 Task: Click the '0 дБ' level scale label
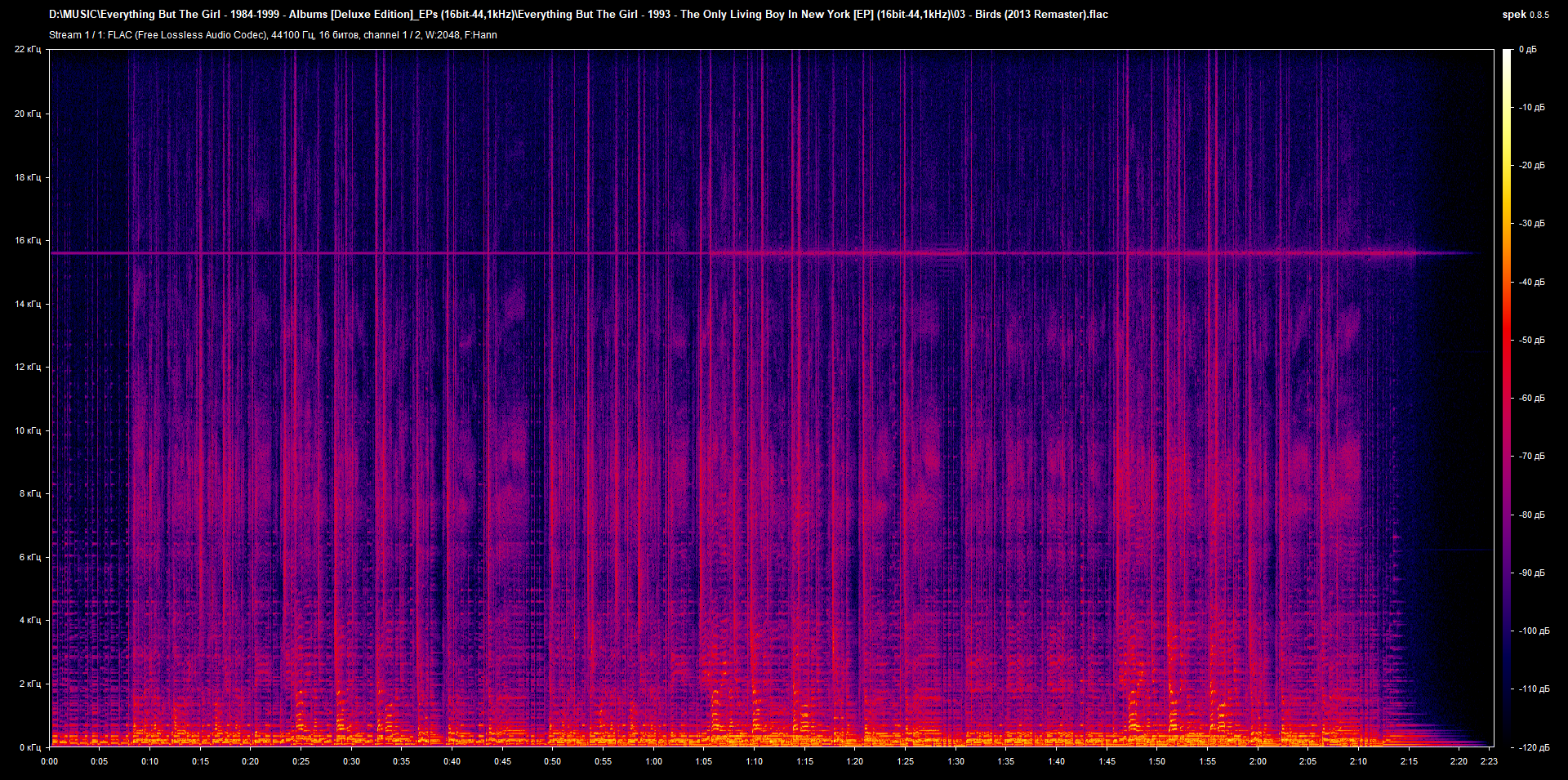tap(1528, 50)
